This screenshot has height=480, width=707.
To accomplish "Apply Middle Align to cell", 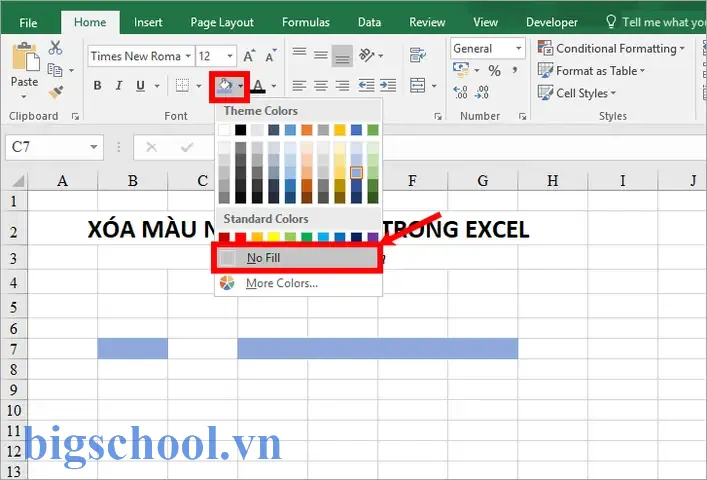I will click(x=321, y=55).
